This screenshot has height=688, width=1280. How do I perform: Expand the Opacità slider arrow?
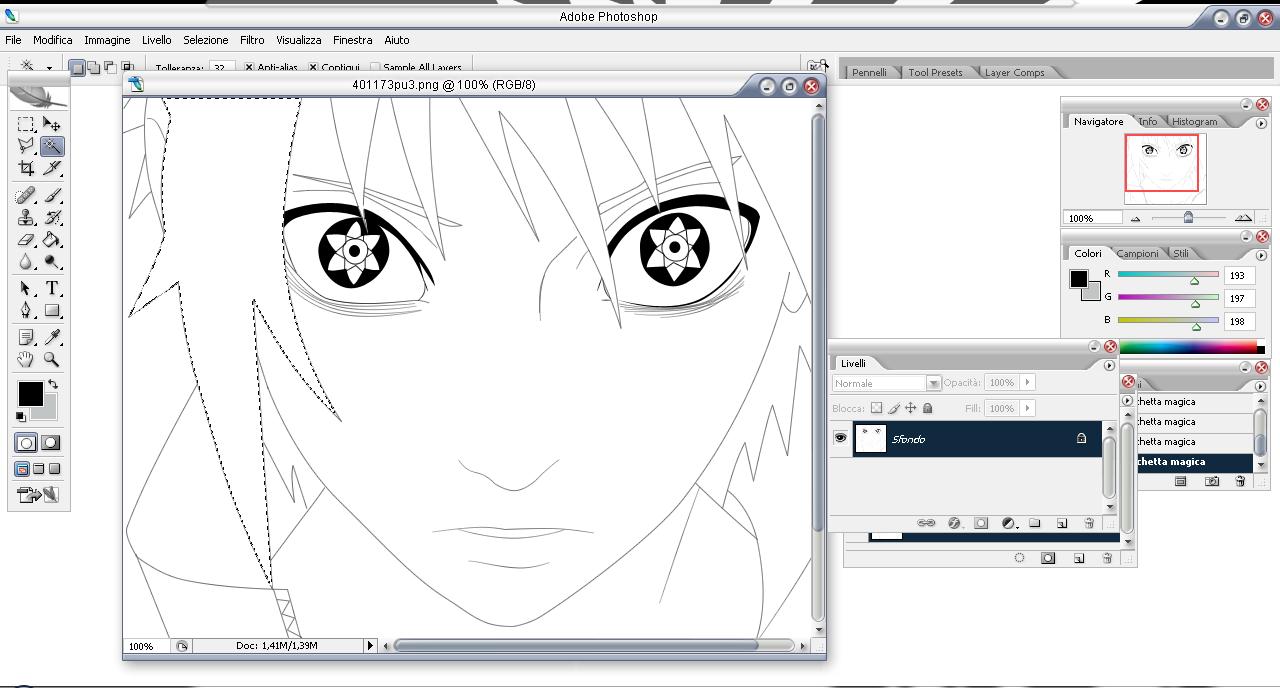pyautogui.click(x=1027, y=382)
